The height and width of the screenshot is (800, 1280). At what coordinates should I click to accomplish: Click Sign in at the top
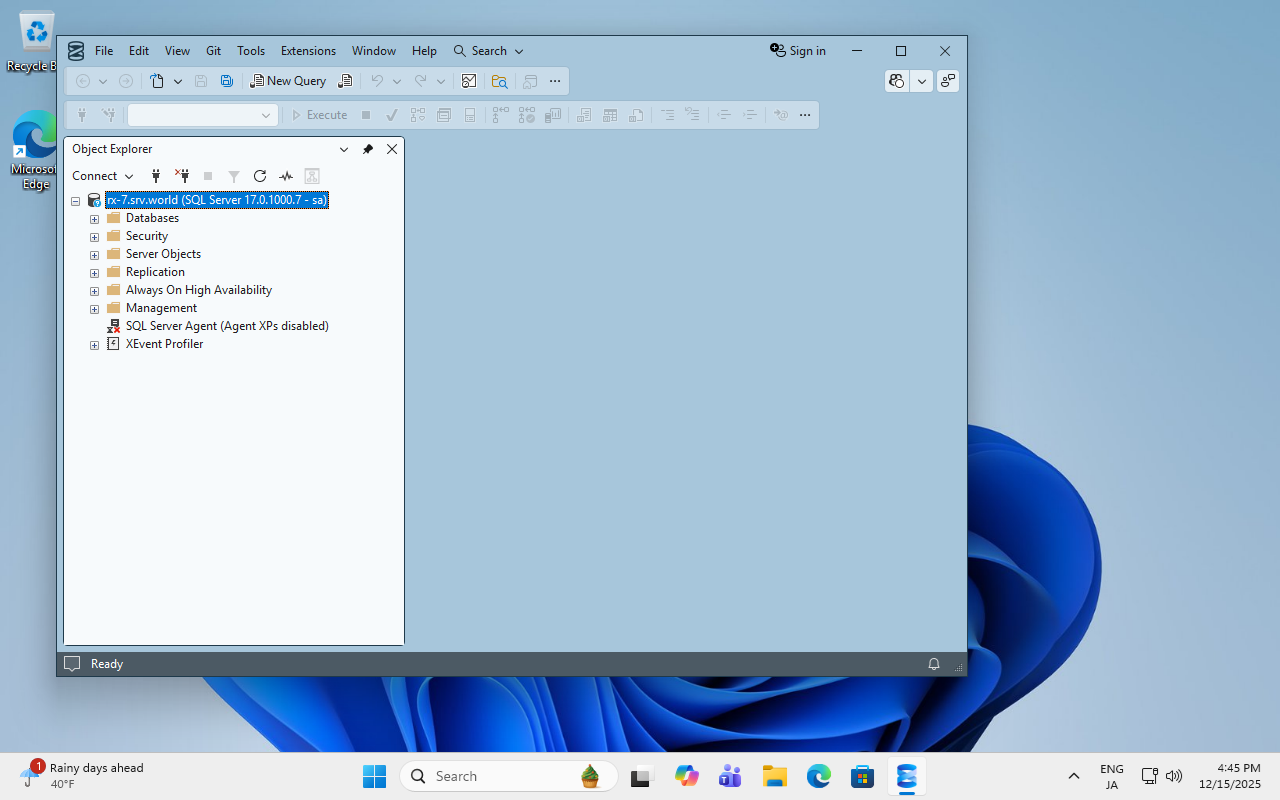tap(798, 51)
